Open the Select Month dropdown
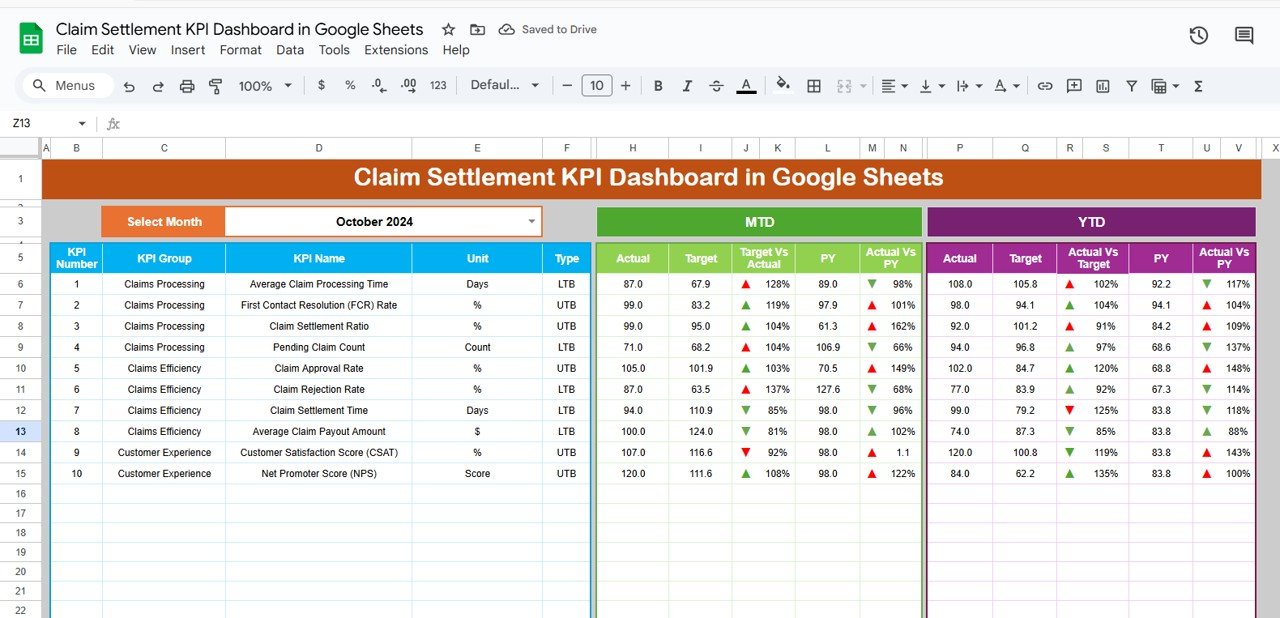The image size is (1280, 618). point(531,222)
